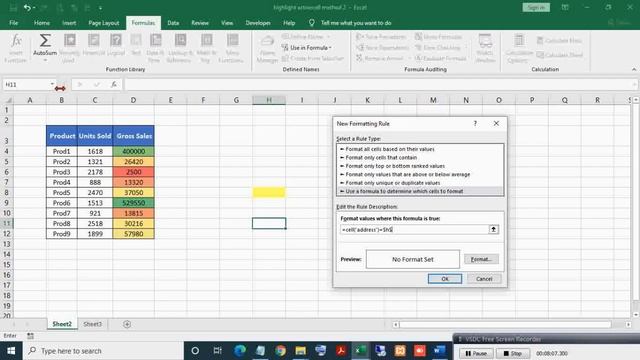Click Trace Precedents in Formula Auditing
Image resolution: width=640 pixels, height=360 pixels.
tap(381, 37)
